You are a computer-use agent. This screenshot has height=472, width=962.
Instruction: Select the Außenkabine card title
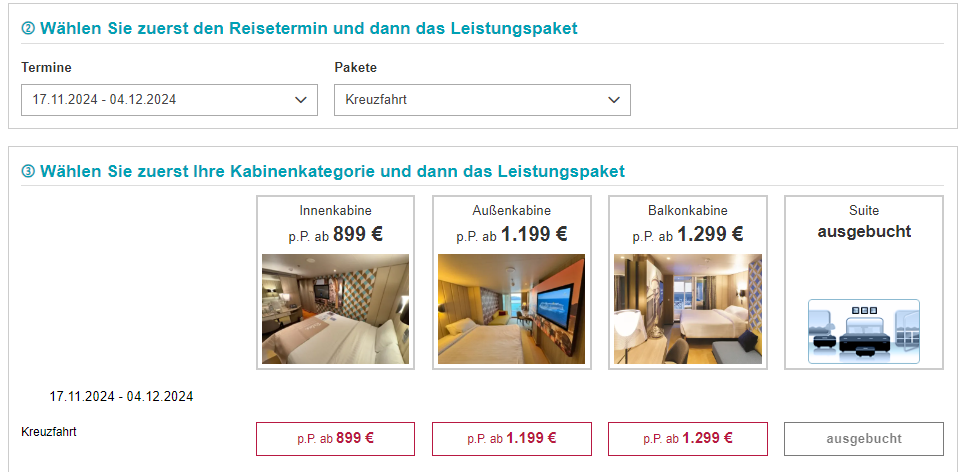(512, 211)
